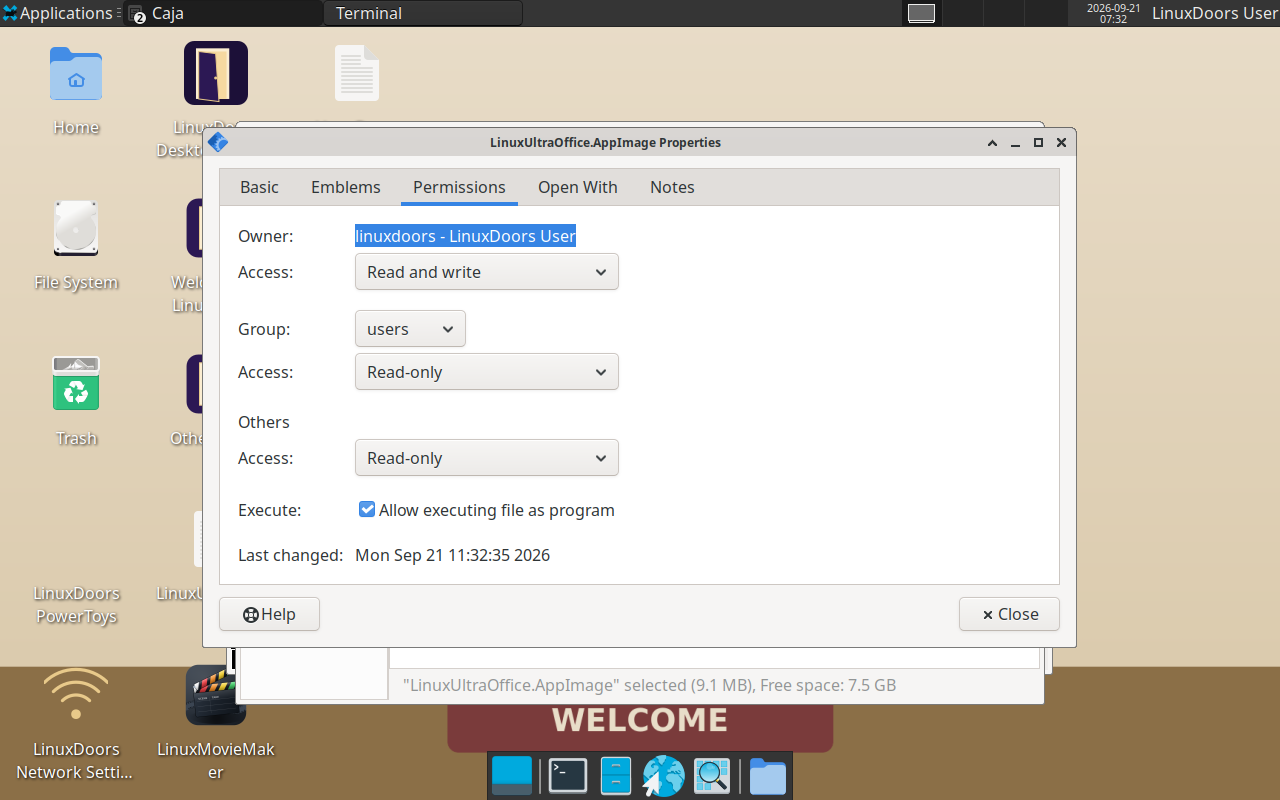This screenshot has height=800, width=1280.
Task: Open the magnifier search dock icon
Action: click(x=713, y=776)
